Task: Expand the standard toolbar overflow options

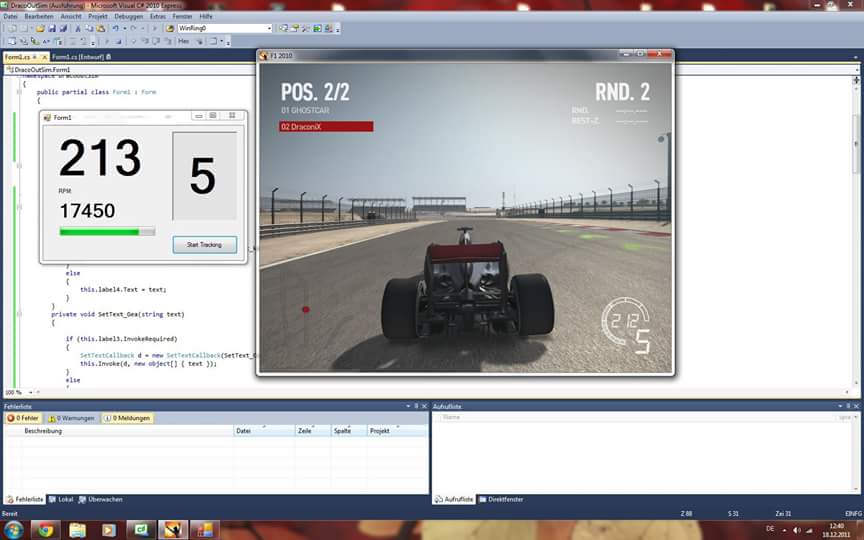Action: 338,29
